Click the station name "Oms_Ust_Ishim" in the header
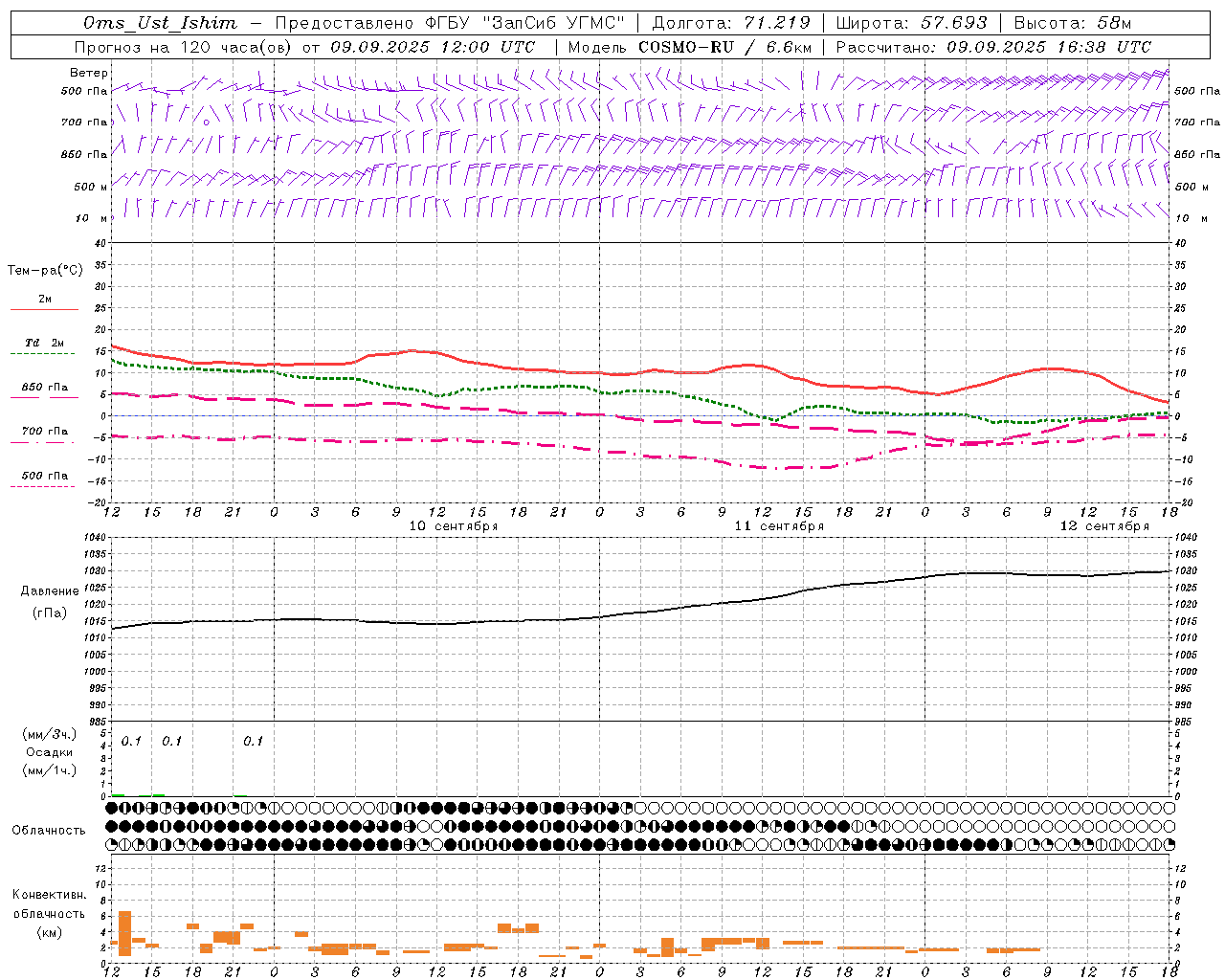Viewport: 1225px width, 980px height. click(x=160, y=23)
